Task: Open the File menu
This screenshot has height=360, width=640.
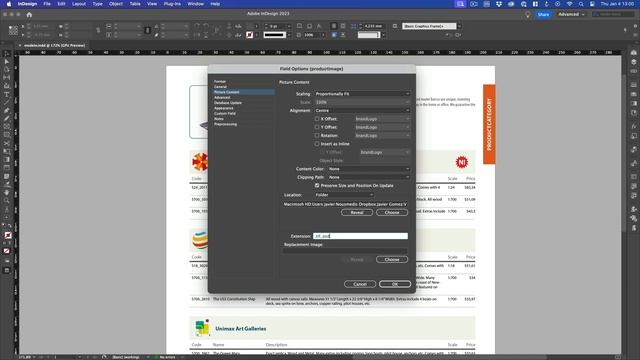Action: pos(47,4)
